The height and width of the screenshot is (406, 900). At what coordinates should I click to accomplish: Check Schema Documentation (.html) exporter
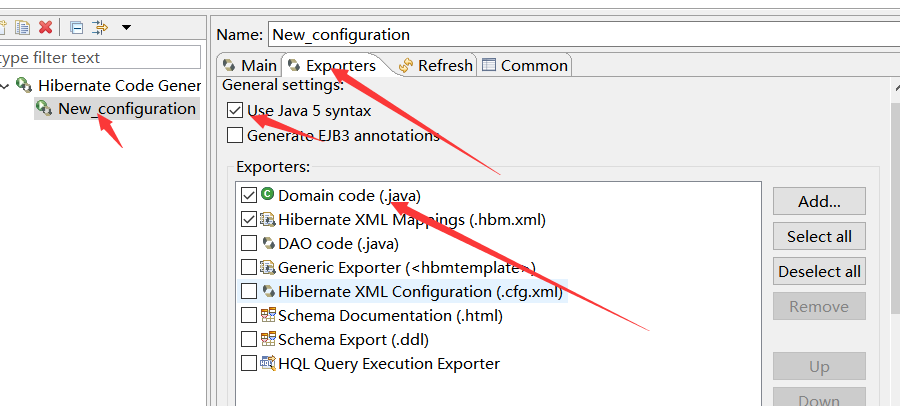[249, 316]
